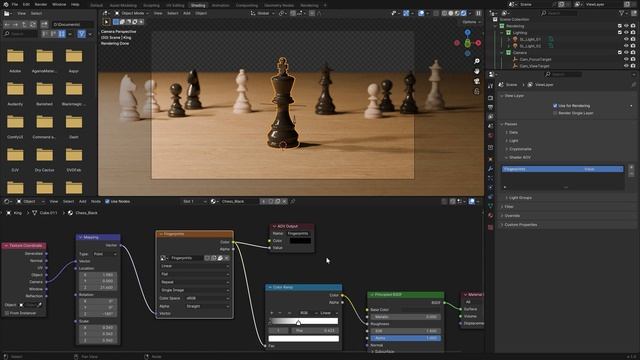Click the eyedropper in Texture Coordinate node
Viewport: 640px width, 360px height.
coord(40,305)
